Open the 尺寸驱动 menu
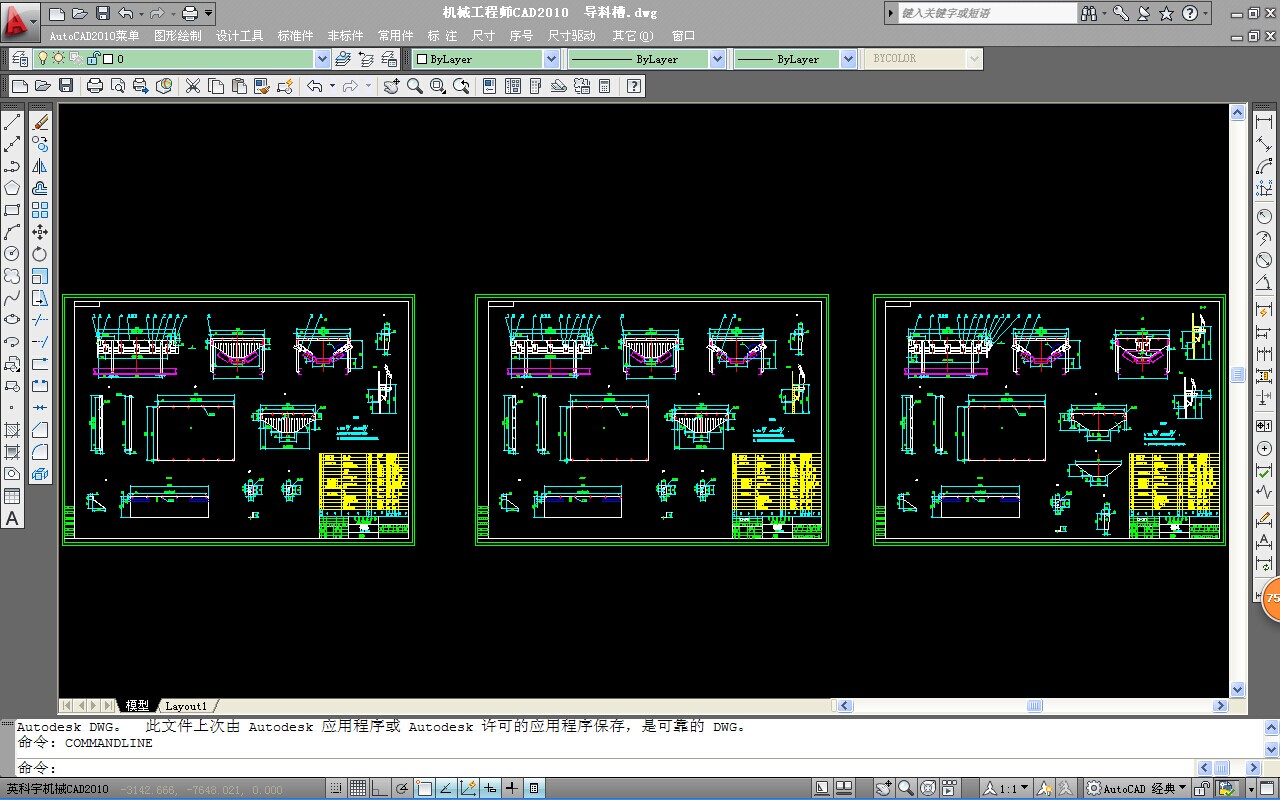 [571, 35]
